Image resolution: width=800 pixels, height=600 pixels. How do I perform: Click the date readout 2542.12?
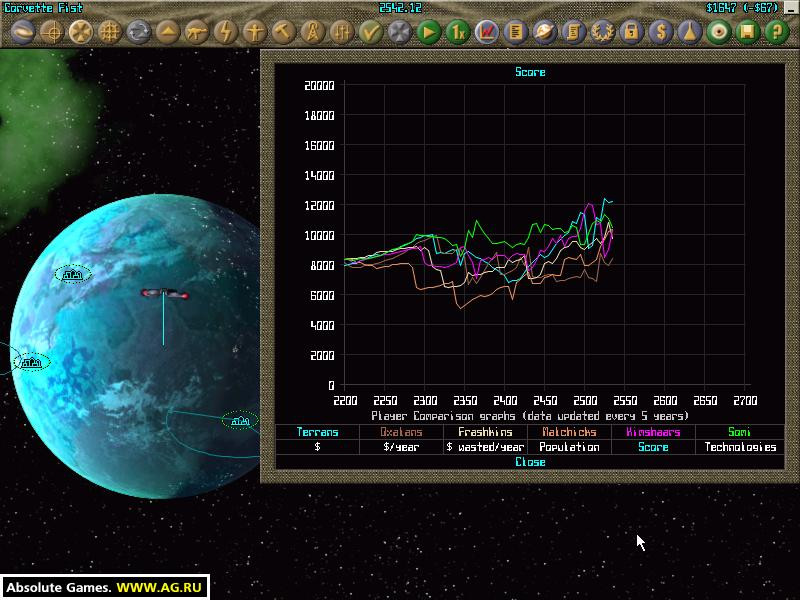[399, 8]
